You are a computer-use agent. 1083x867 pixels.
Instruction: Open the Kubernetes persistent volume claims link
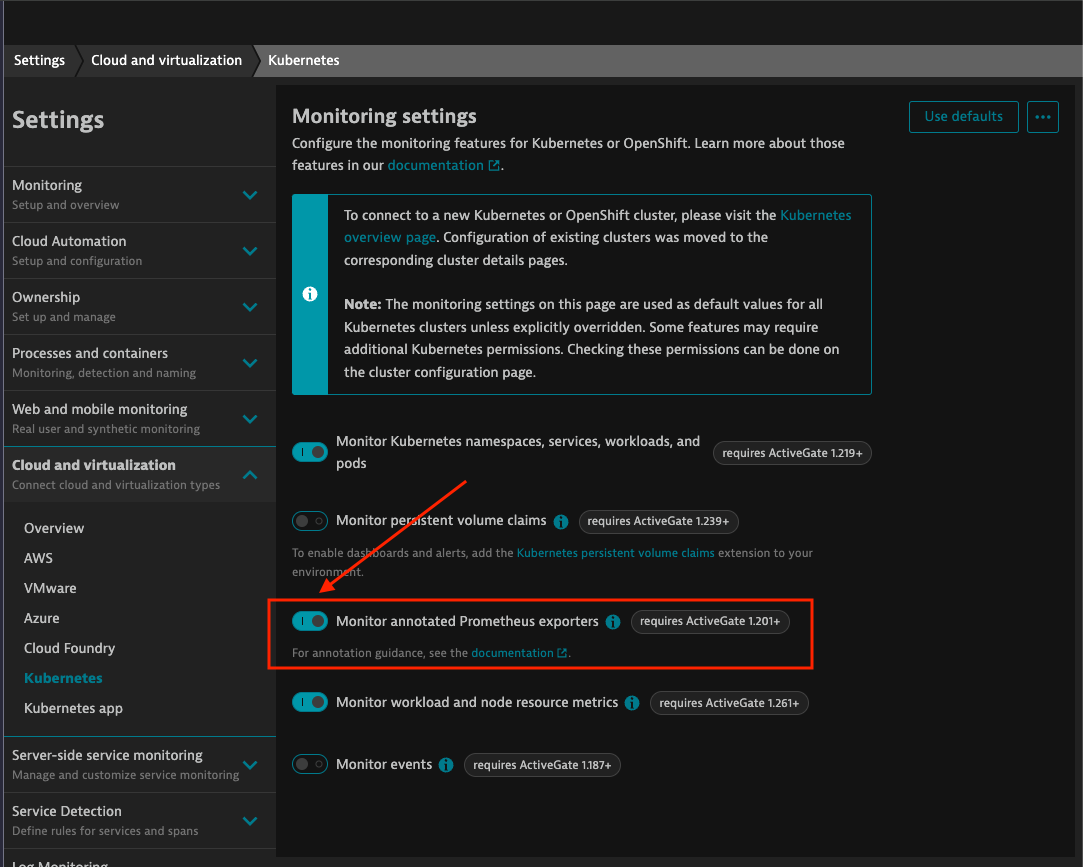coord(615,553)
